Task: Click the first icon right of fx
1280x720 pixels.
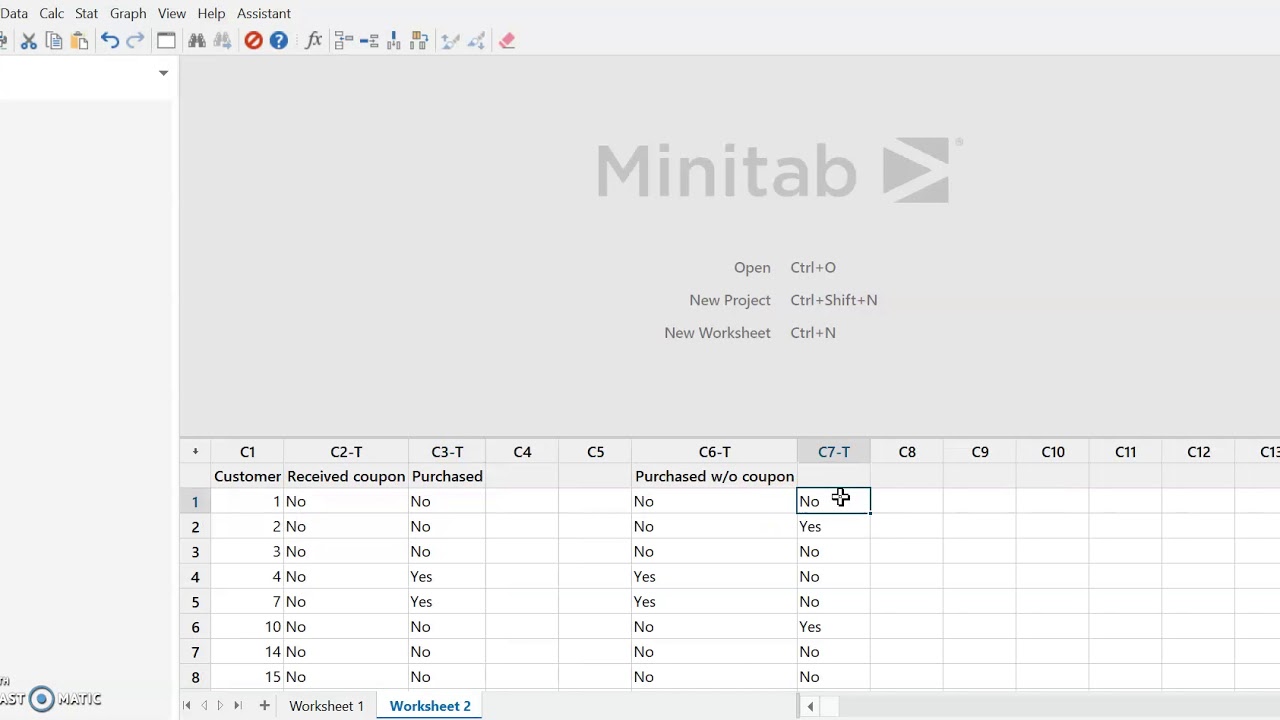Action: click(344, 41)
